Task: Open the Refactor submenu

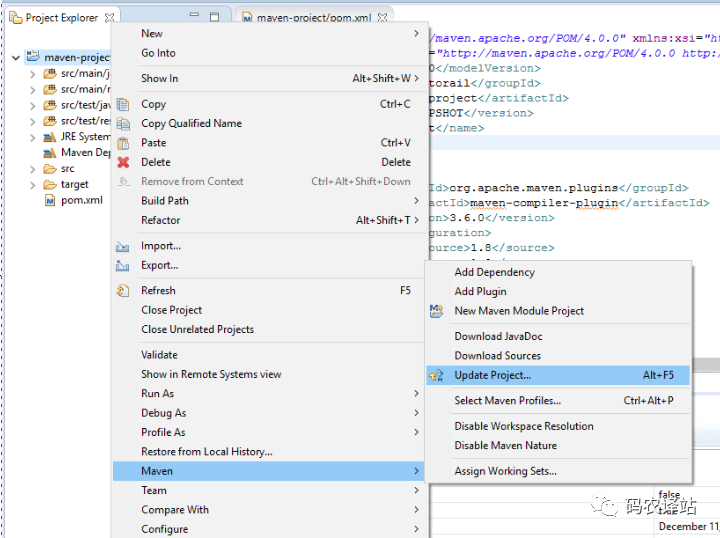Action: click(x=268, y=220)
